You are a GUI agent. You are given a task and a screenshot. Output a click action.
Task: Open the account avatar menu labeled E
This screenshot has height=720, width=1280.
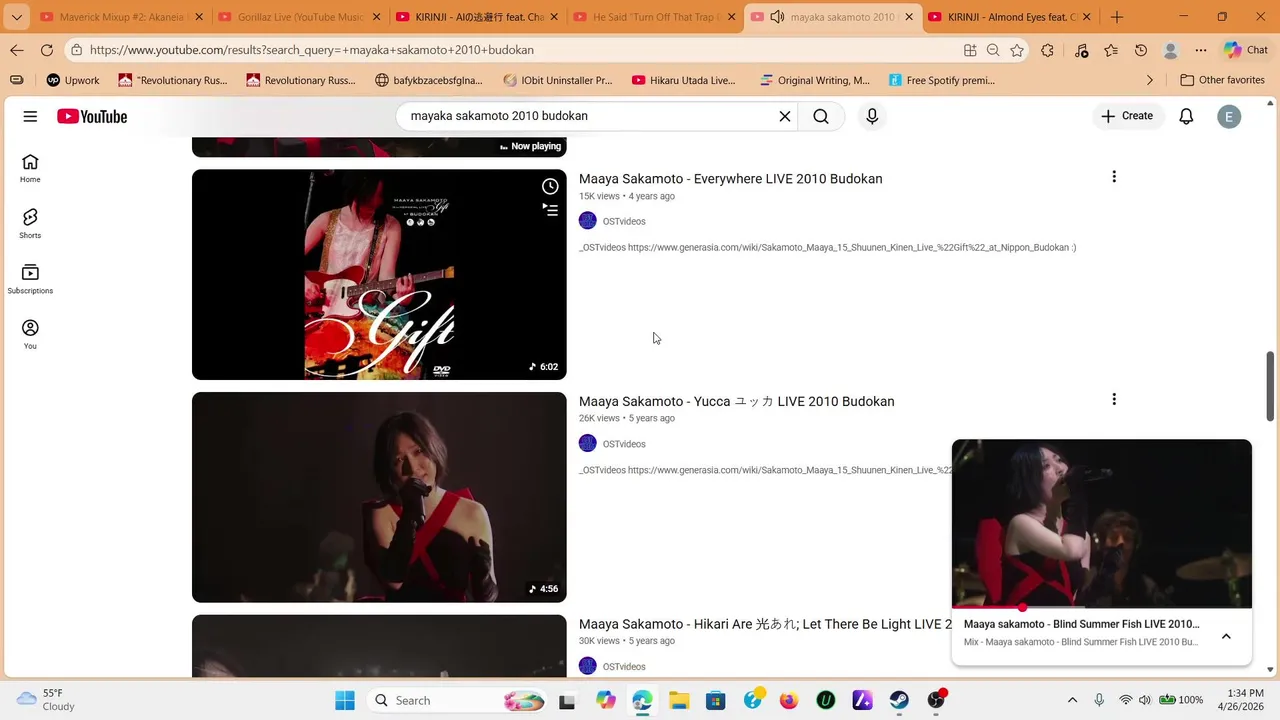pyautogui.click(x=1229, y=117)
